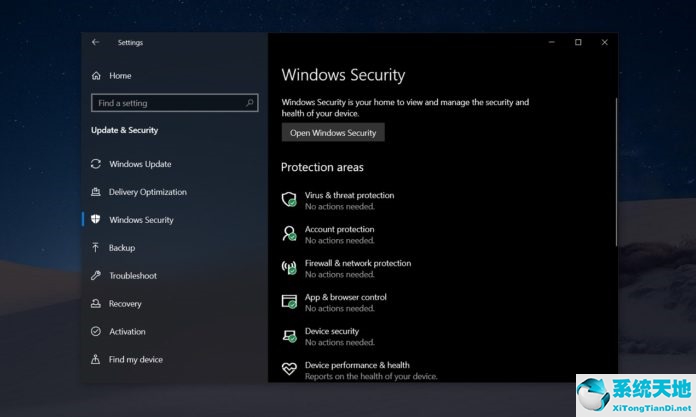696x417 pixels.
Task: Click the Firewall & network protection antenna icon
Action: point(289,268)
